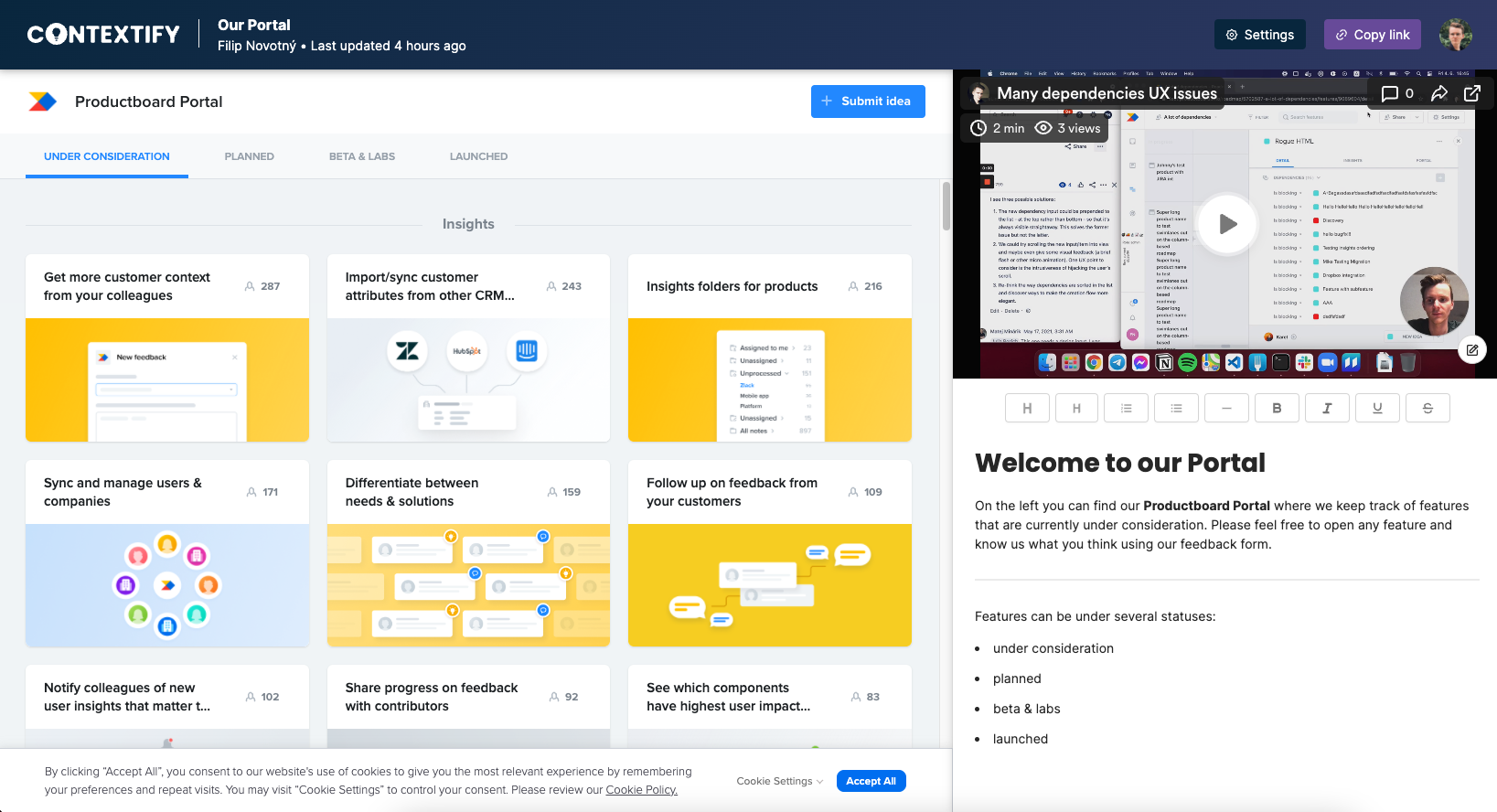
Task: Click the pencil edit icon on video
Action: click(1472, 350)
